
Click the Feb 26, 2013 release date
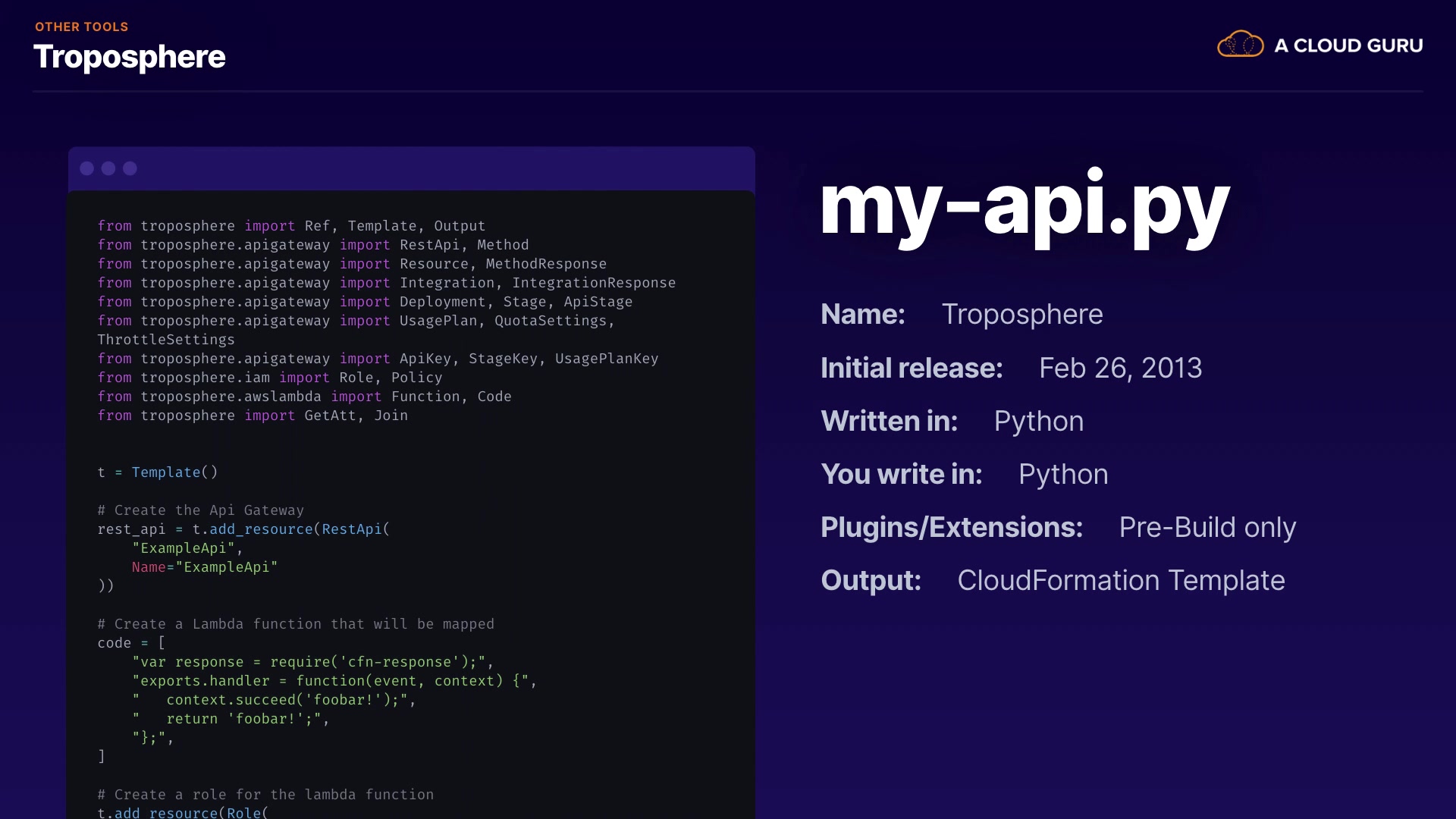click(x=1120, y=368)
